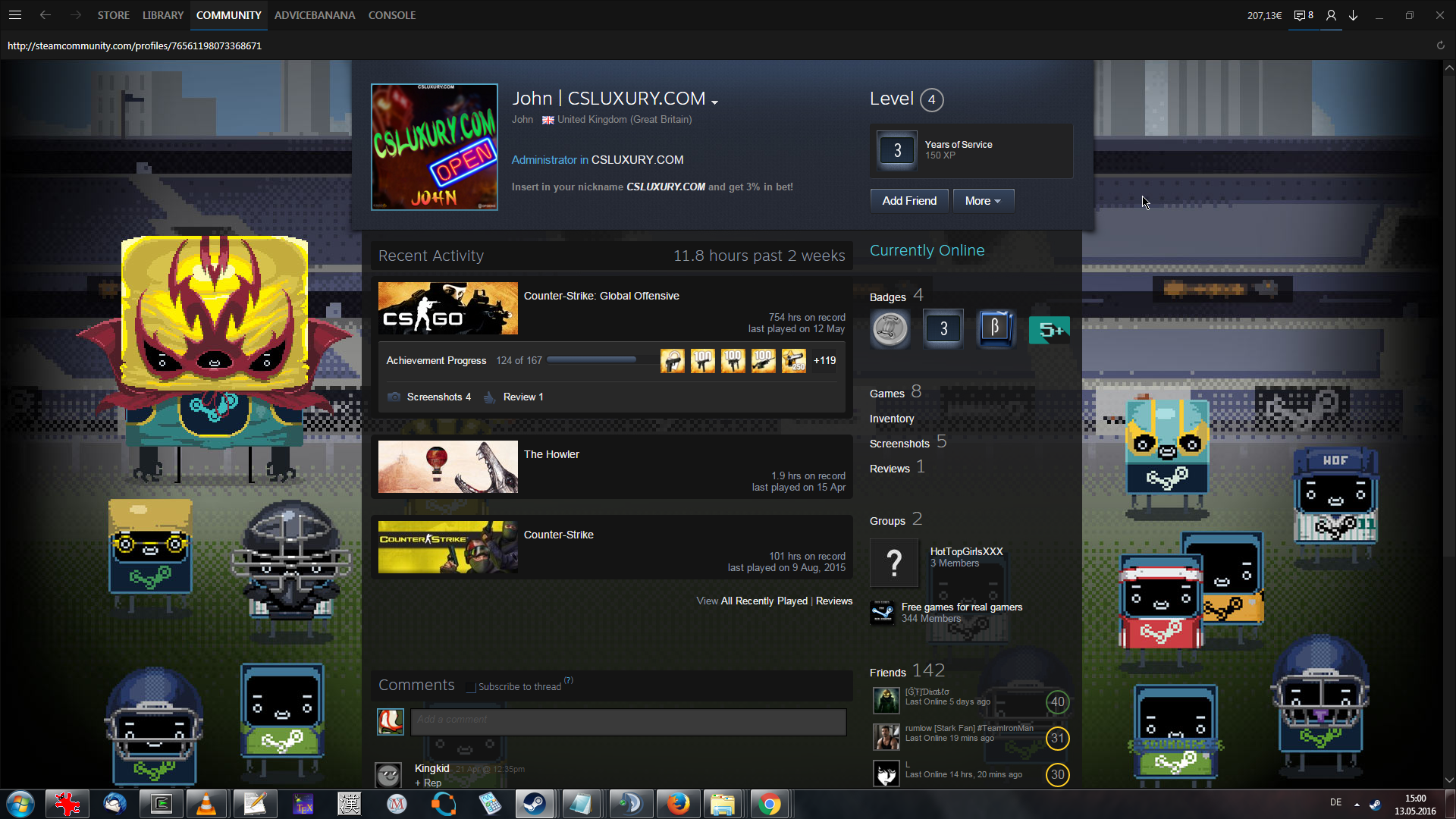Open the STORE menu item
Image resolution: width=1456 pixels, height=819 pixels.
(113, 15)
